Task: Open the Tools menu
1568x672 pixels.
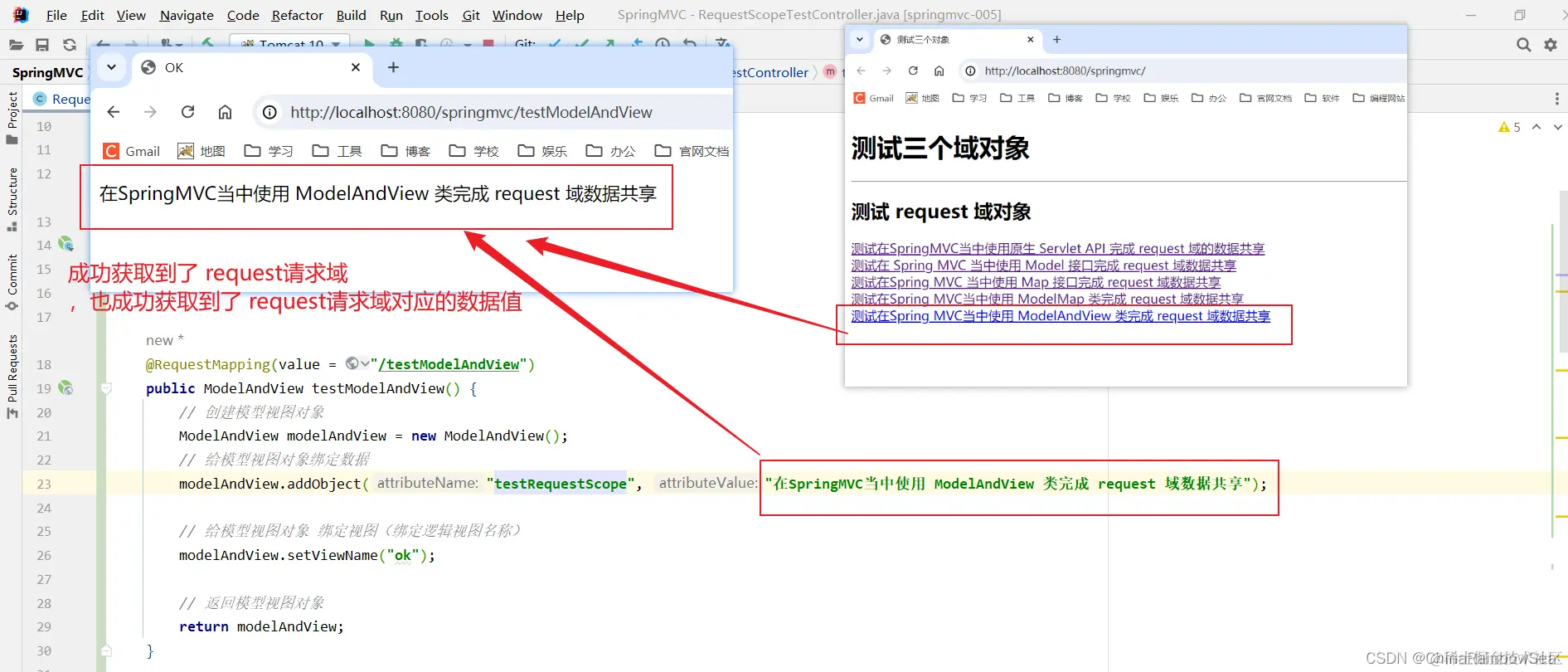Action: click(x=431, y=15)
